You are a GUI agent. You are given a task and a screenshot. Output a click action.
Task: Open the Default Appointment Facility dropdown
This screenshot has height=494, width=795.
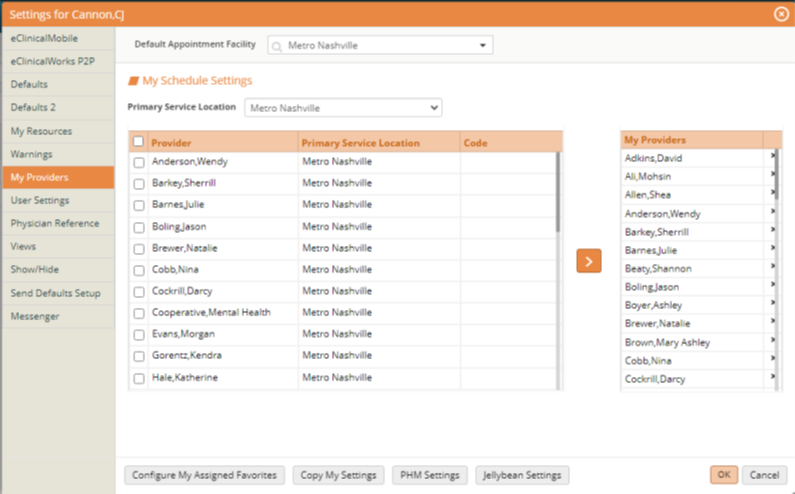point(483,46)
